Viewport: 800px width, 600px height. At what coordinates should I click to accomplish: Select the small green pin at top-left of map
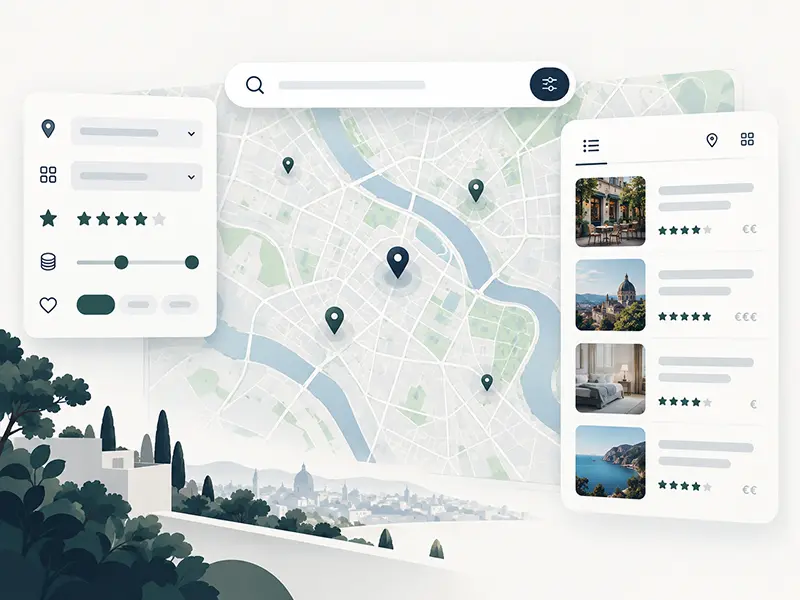point(288,165)
